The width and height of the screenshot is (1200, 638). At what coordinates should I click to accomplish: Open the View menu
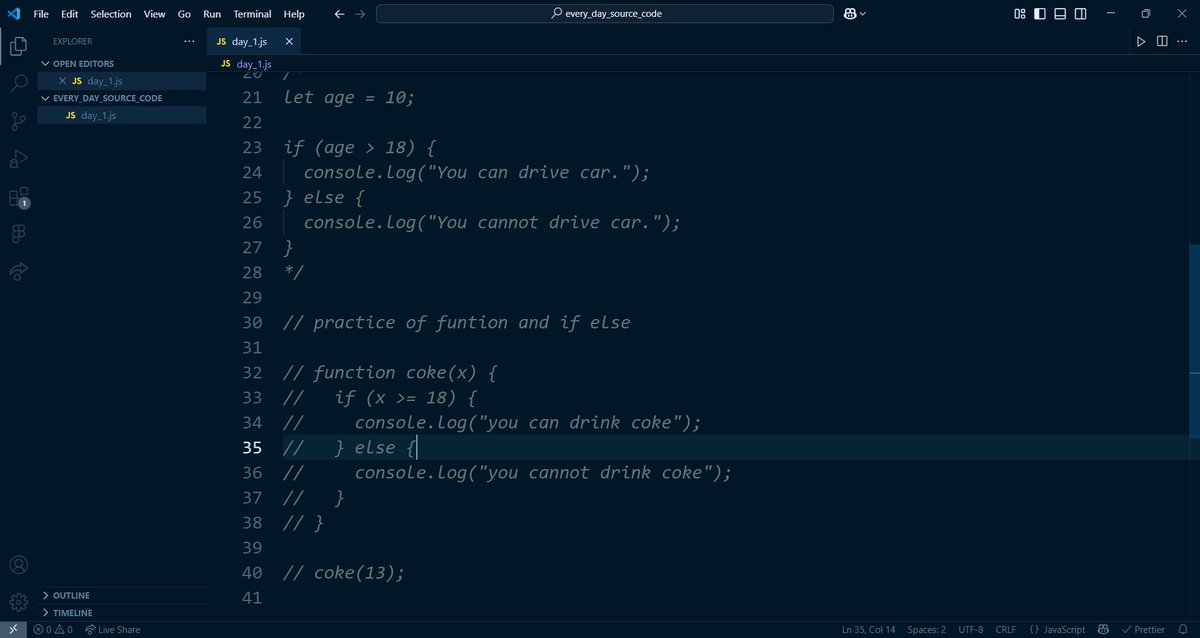click(154, 14)
